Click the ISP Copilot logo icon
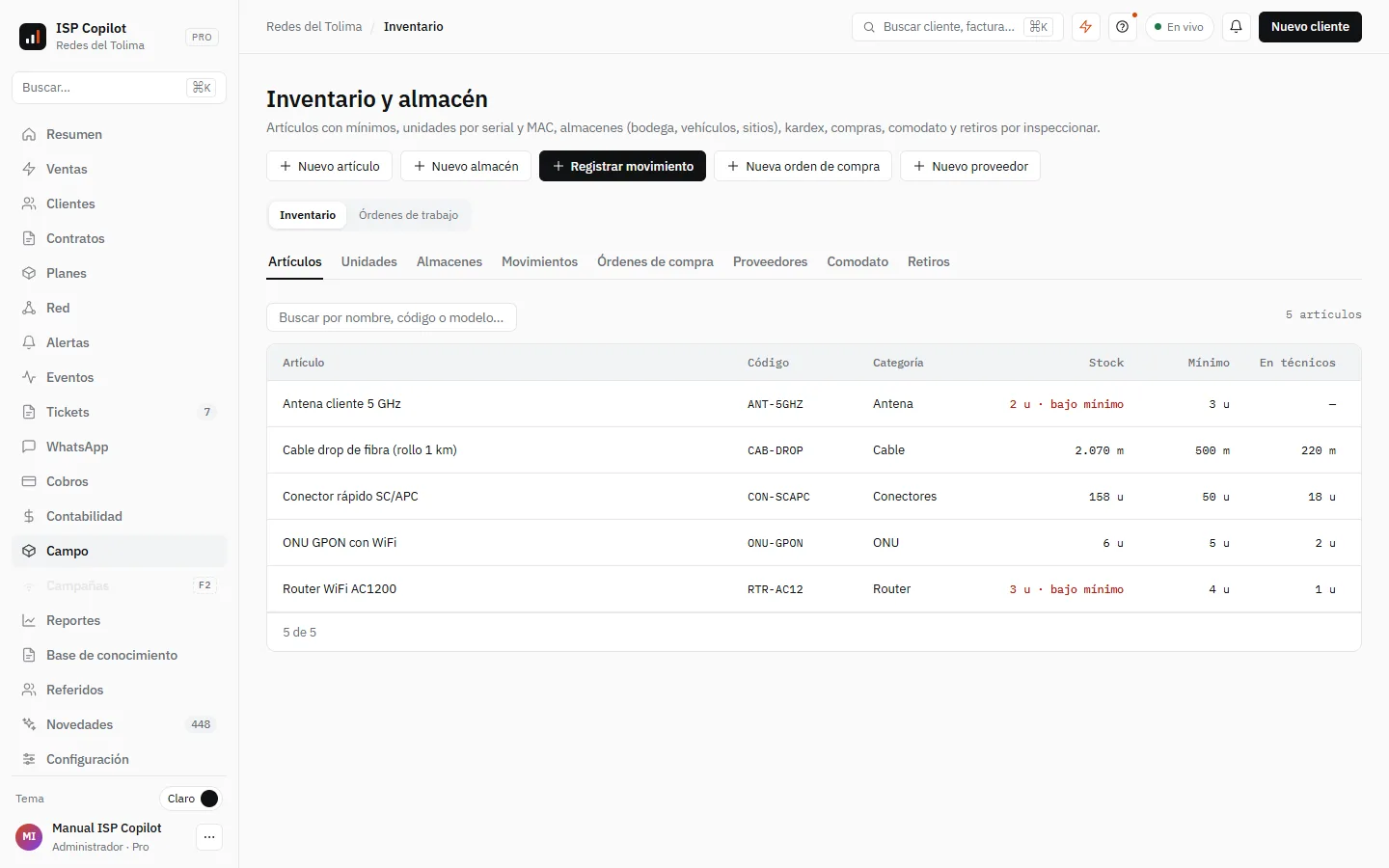The image size is (1389, 868). click(x=33, y=37)
